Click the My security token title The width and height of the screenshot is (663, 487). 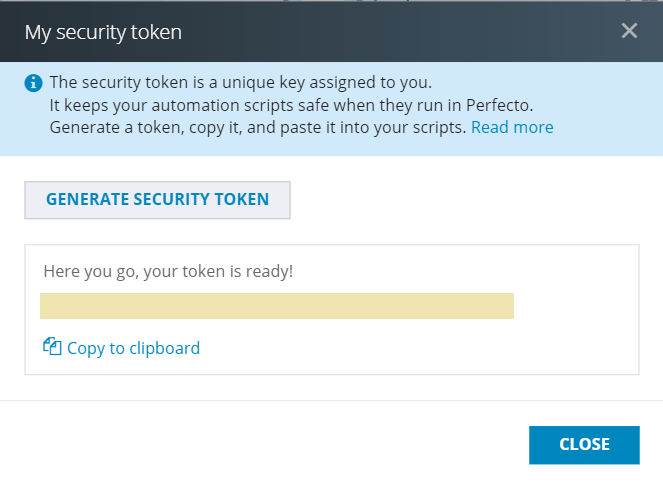click(103, 32)
